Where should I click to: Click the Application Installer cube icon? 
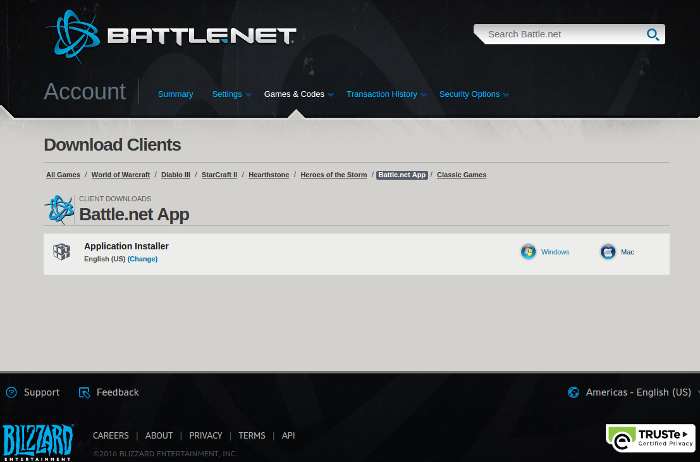click(62, 252)
